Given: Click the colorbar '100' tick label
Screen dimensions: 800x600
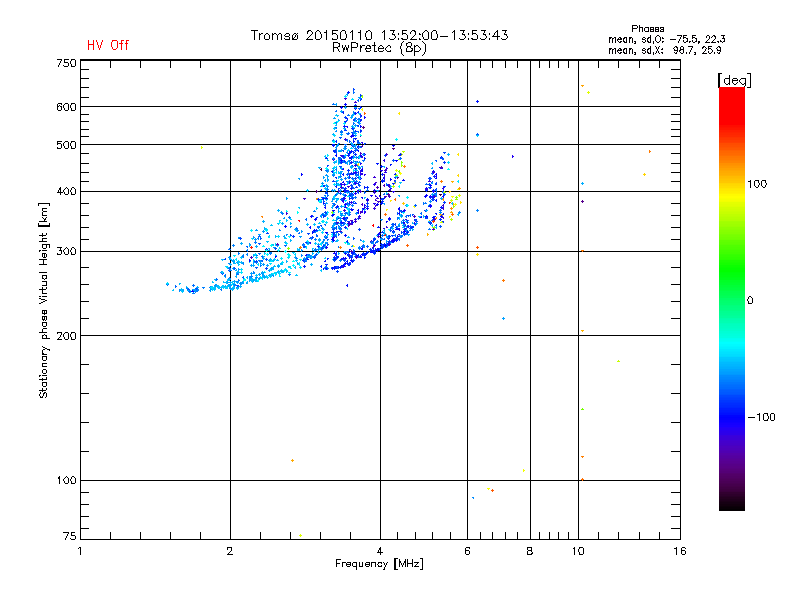Looking at the screenshot, I should point(757,184).
